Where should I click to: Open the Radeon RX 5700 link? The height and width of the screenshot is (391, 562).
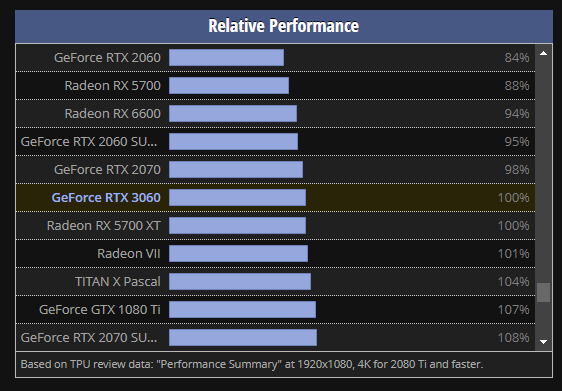click(113, 86)
